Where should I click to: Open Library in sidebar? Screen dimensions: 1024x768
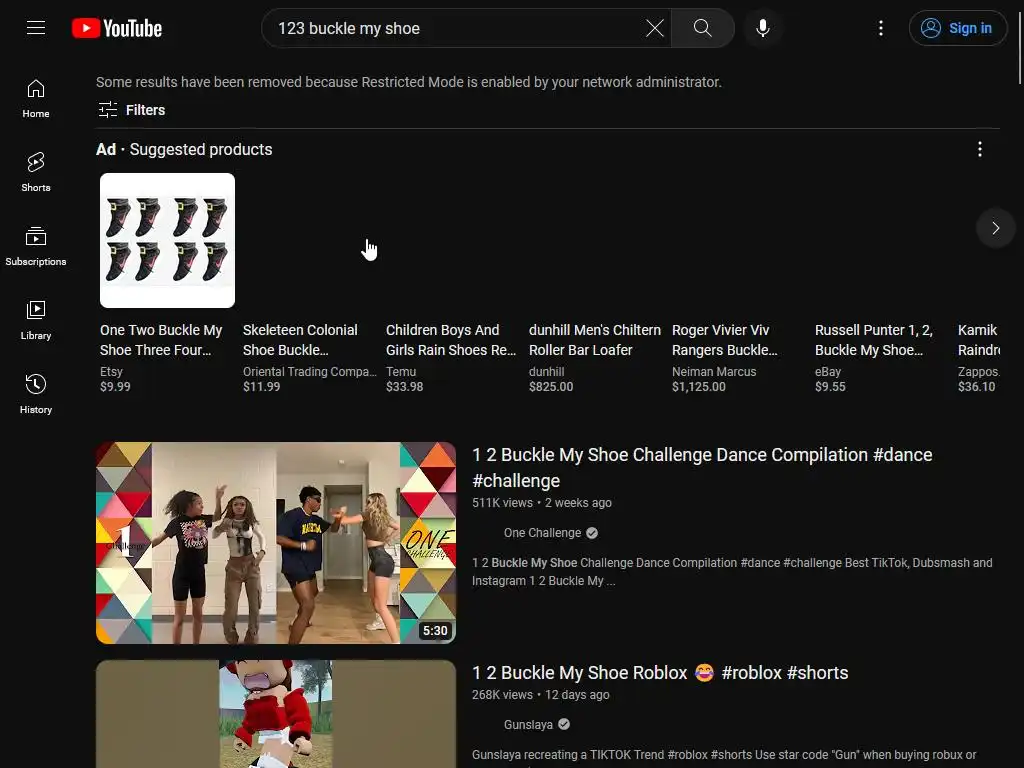(36, 320)
